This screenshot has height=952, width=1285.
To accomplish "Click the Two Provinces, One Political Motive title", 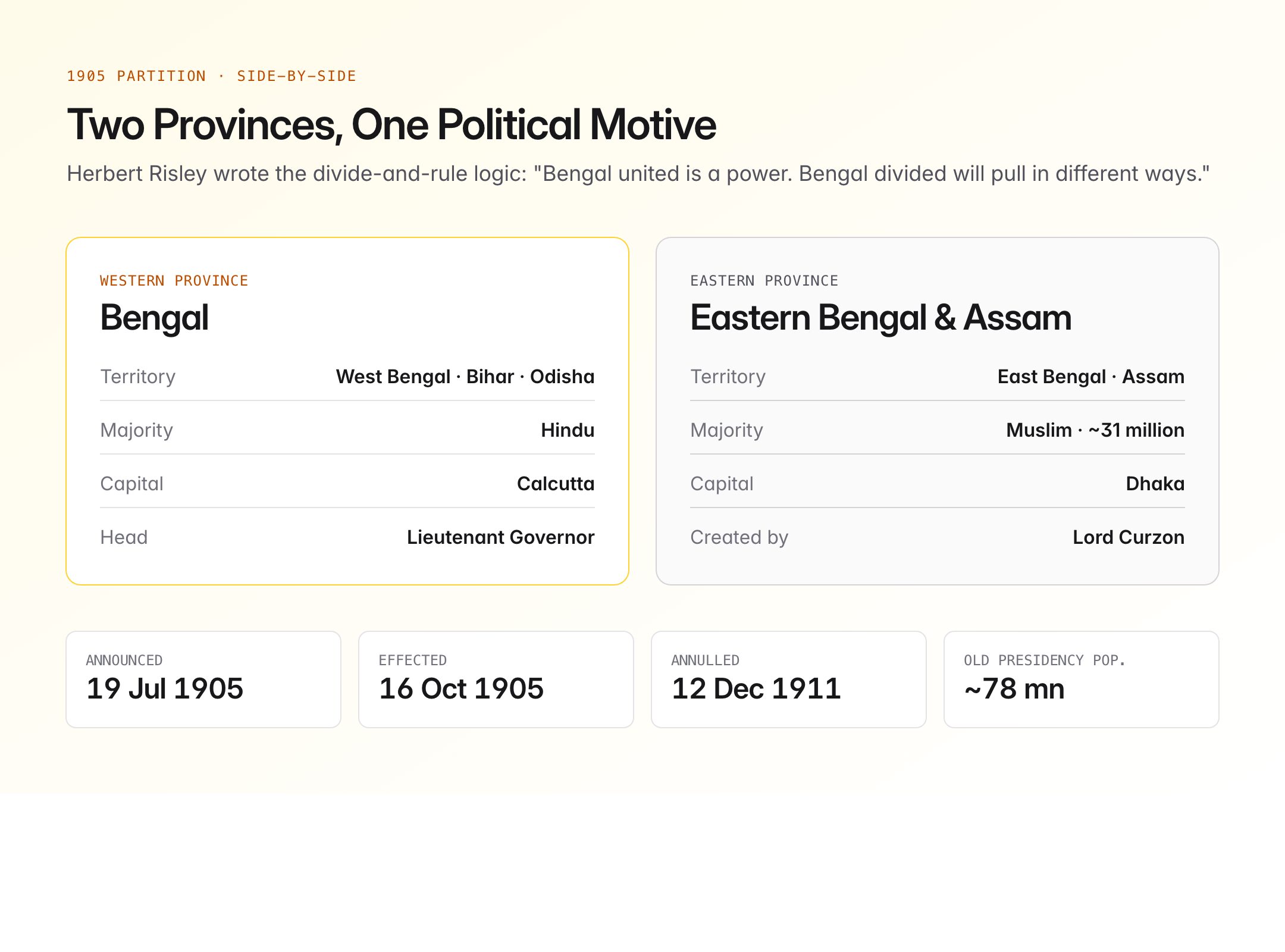I will (x=391, y=125).
